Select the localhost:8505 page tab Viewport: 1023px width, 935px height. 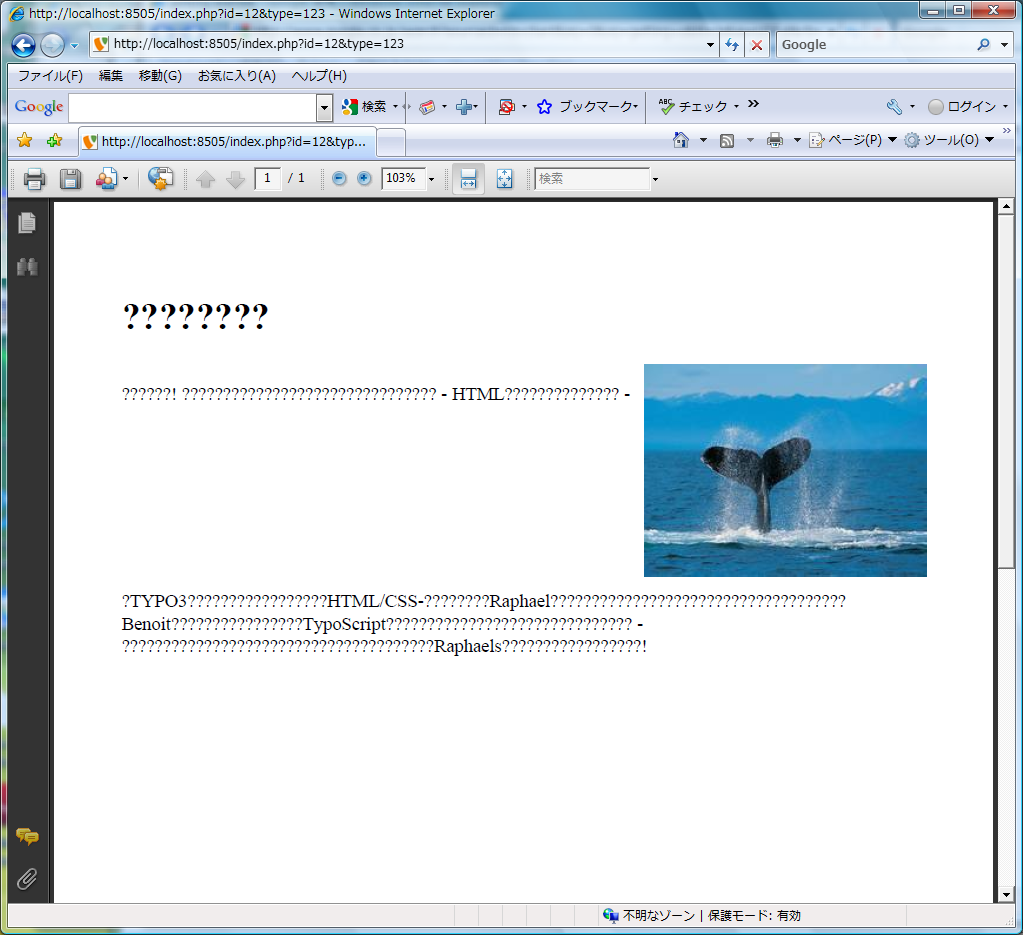[x=227, y=142]
